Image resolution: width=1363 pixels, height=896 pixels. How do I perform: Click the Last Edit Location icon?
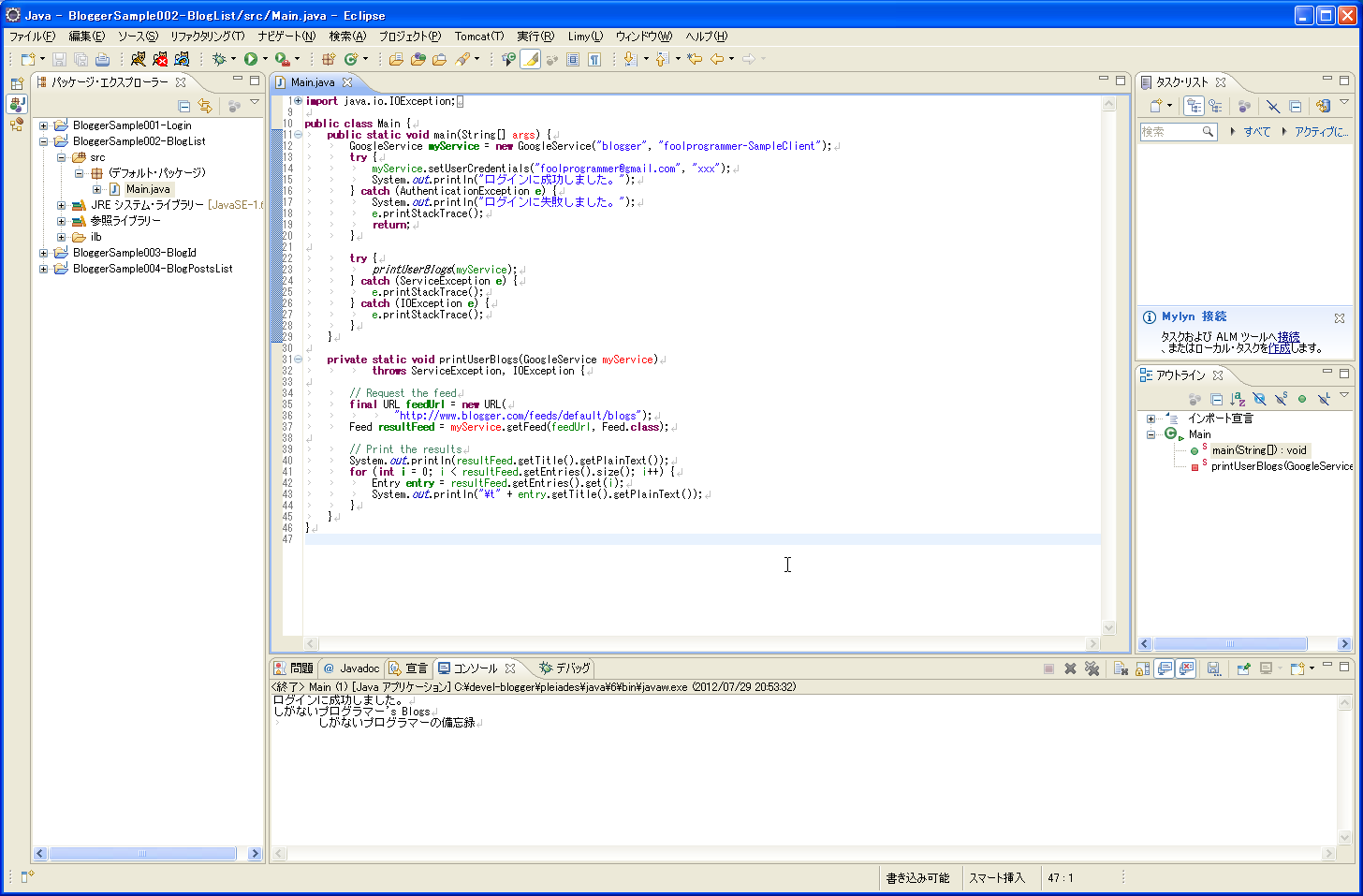click(x=695, y=59)
